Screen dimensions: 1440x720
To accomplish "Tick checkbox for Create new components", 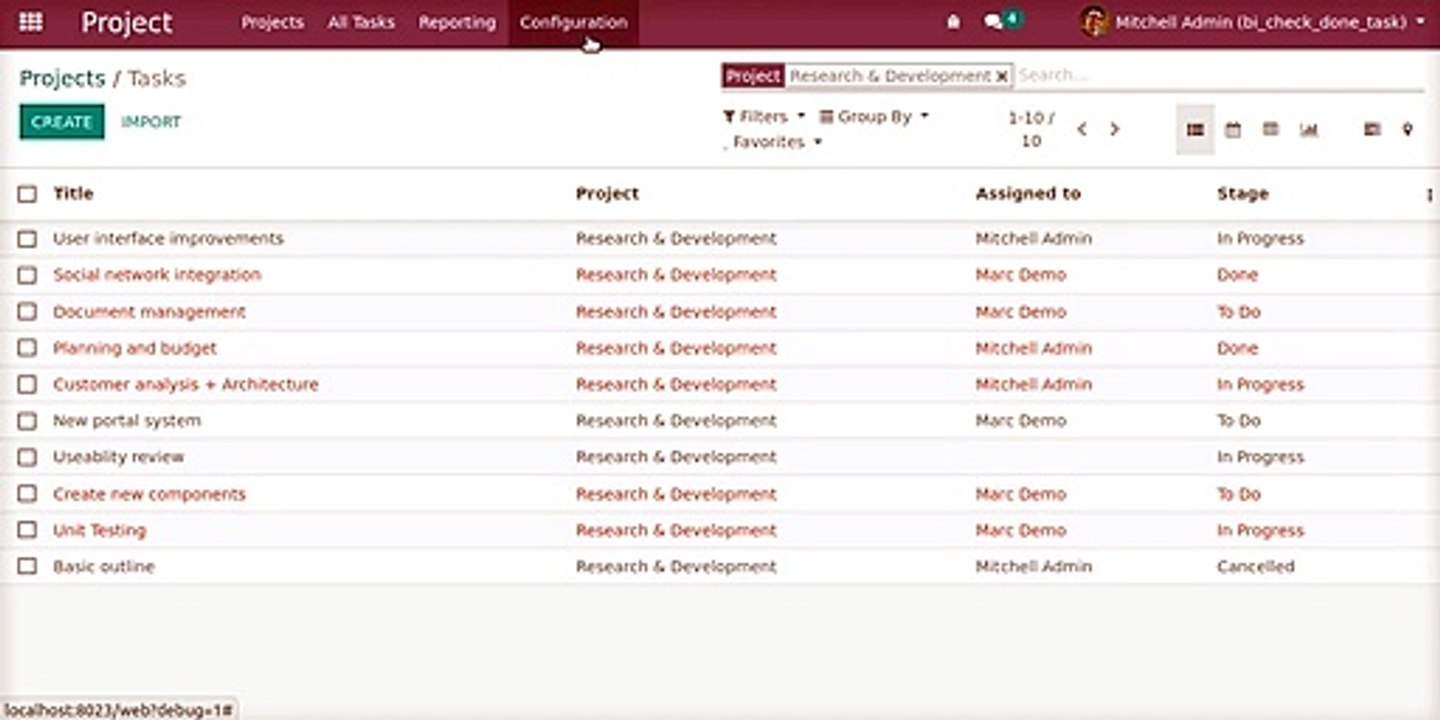I will pos(27,494).
